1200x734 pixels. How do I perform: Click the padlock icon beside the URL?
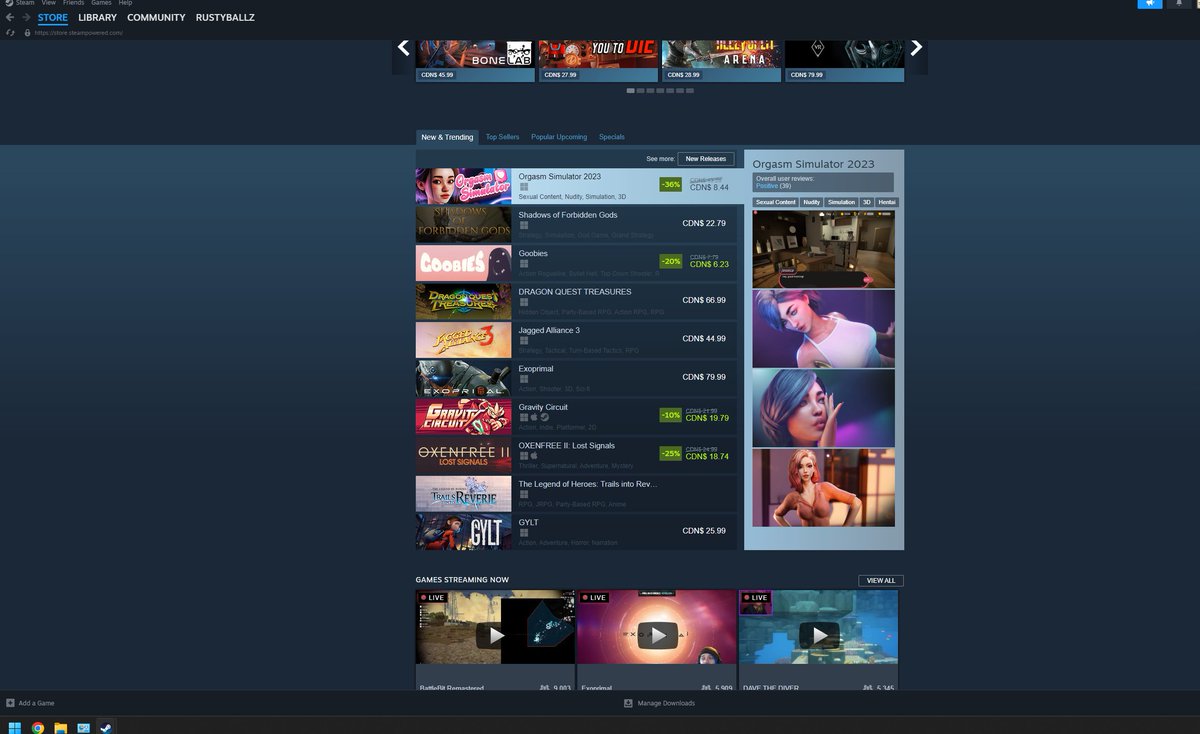pos(28,32)
